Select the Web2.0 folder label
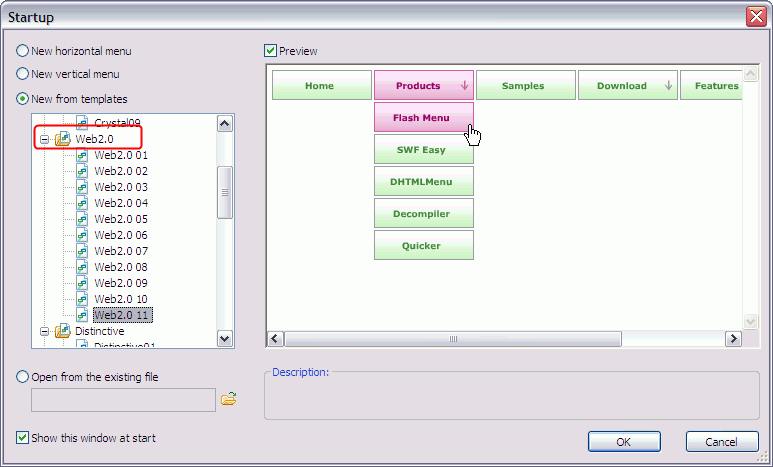Viewport: 773px width, 467px height. (95, 140)
